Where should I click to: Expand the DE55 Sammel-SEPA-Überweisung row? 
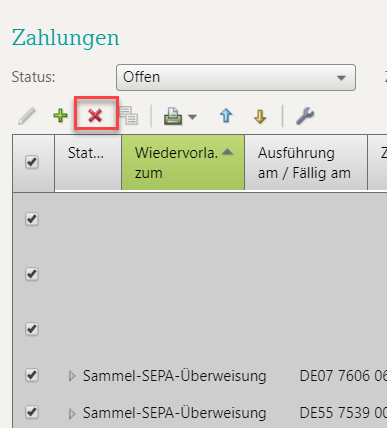coord(72,413)
